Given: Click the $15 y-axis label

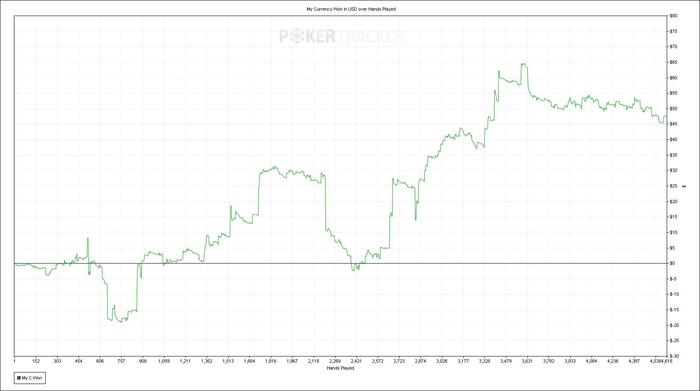Looking at the screenshot, I should click(x=673, y=217).
